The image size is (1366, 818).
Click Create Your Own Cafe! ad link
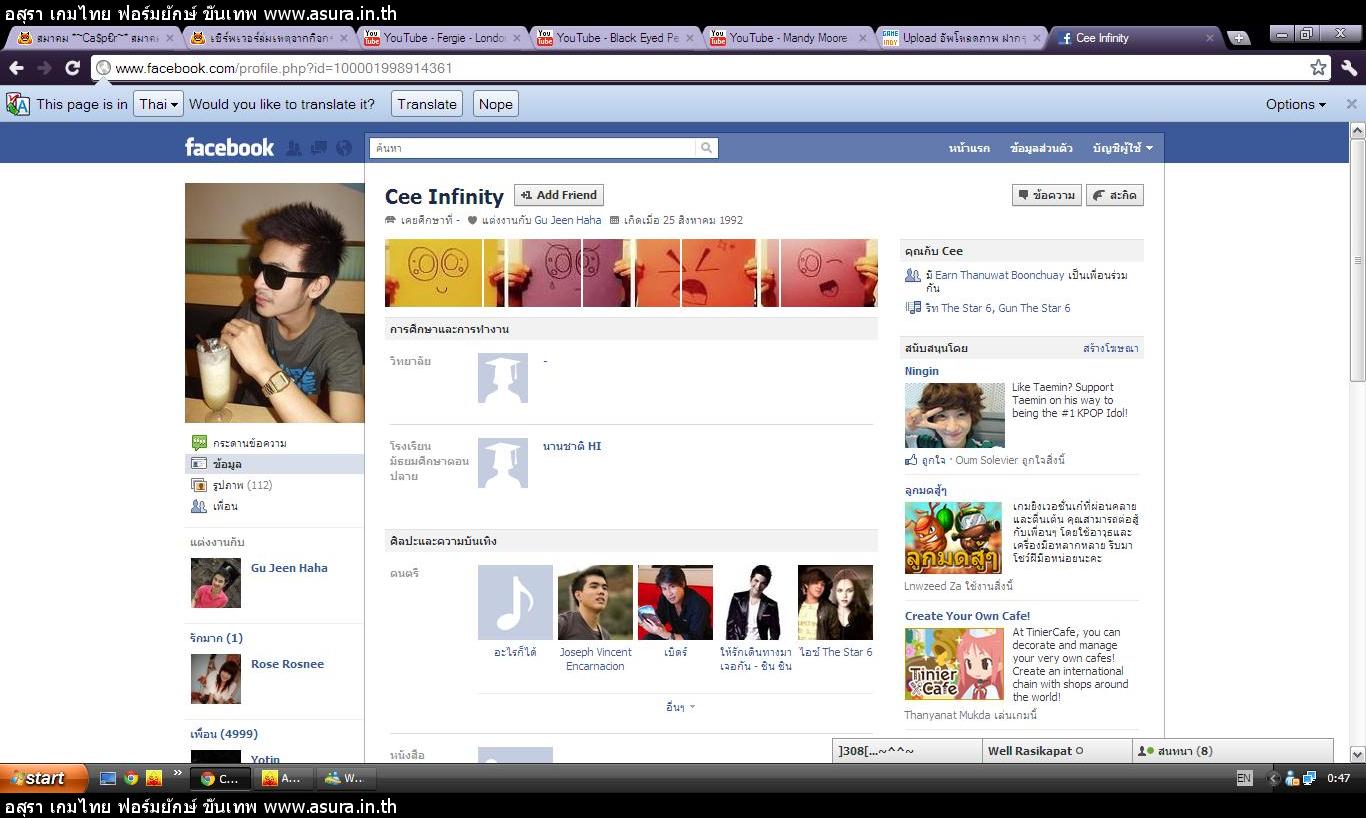click(x=967, y=616)
